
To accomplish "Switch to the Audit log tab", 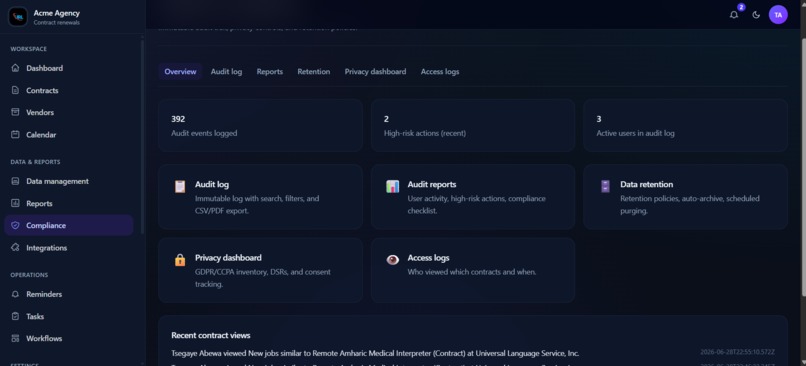I will pyautogui.click(x=226, y=71).
